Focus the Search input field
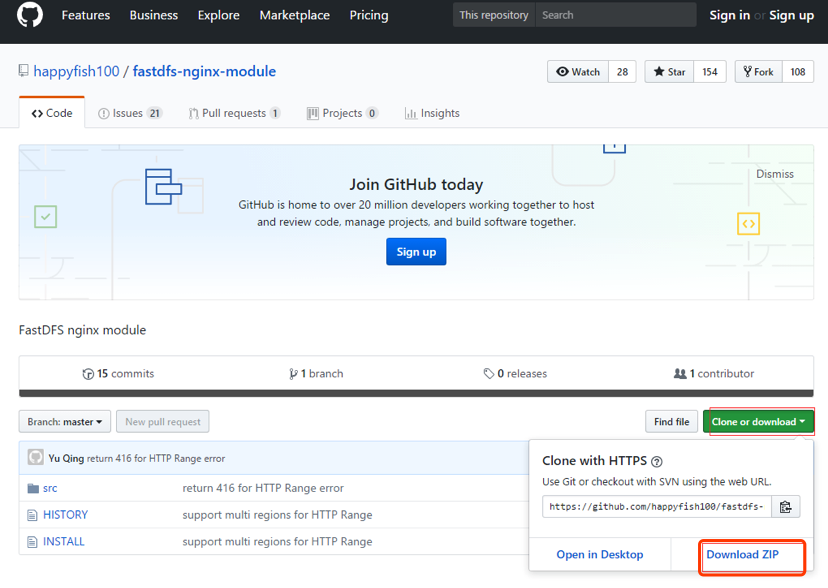This screenshot has height=588, width=828. 616,15
